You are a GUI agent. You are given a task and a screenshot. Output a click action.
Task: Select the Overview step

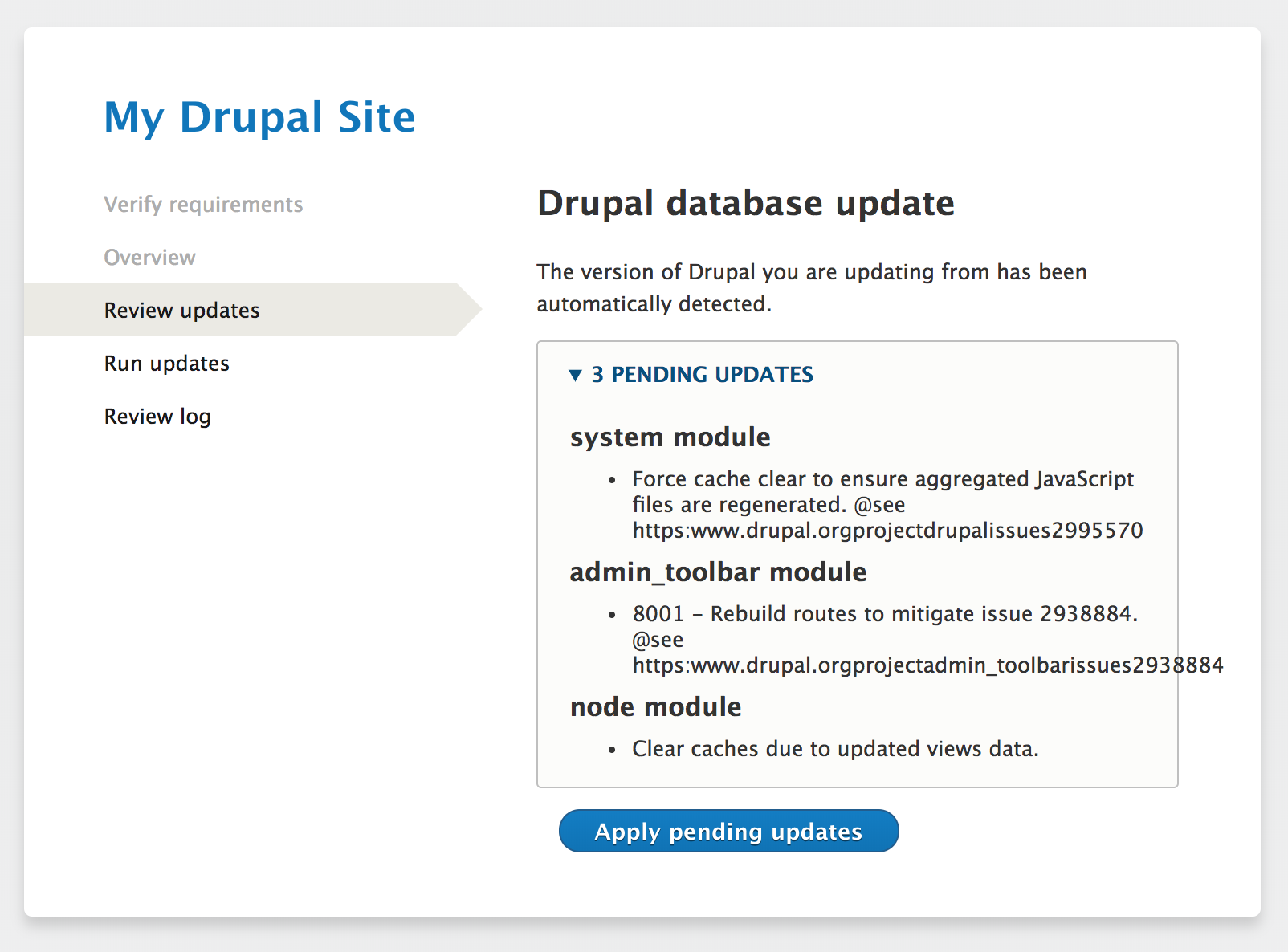[150, 258]
